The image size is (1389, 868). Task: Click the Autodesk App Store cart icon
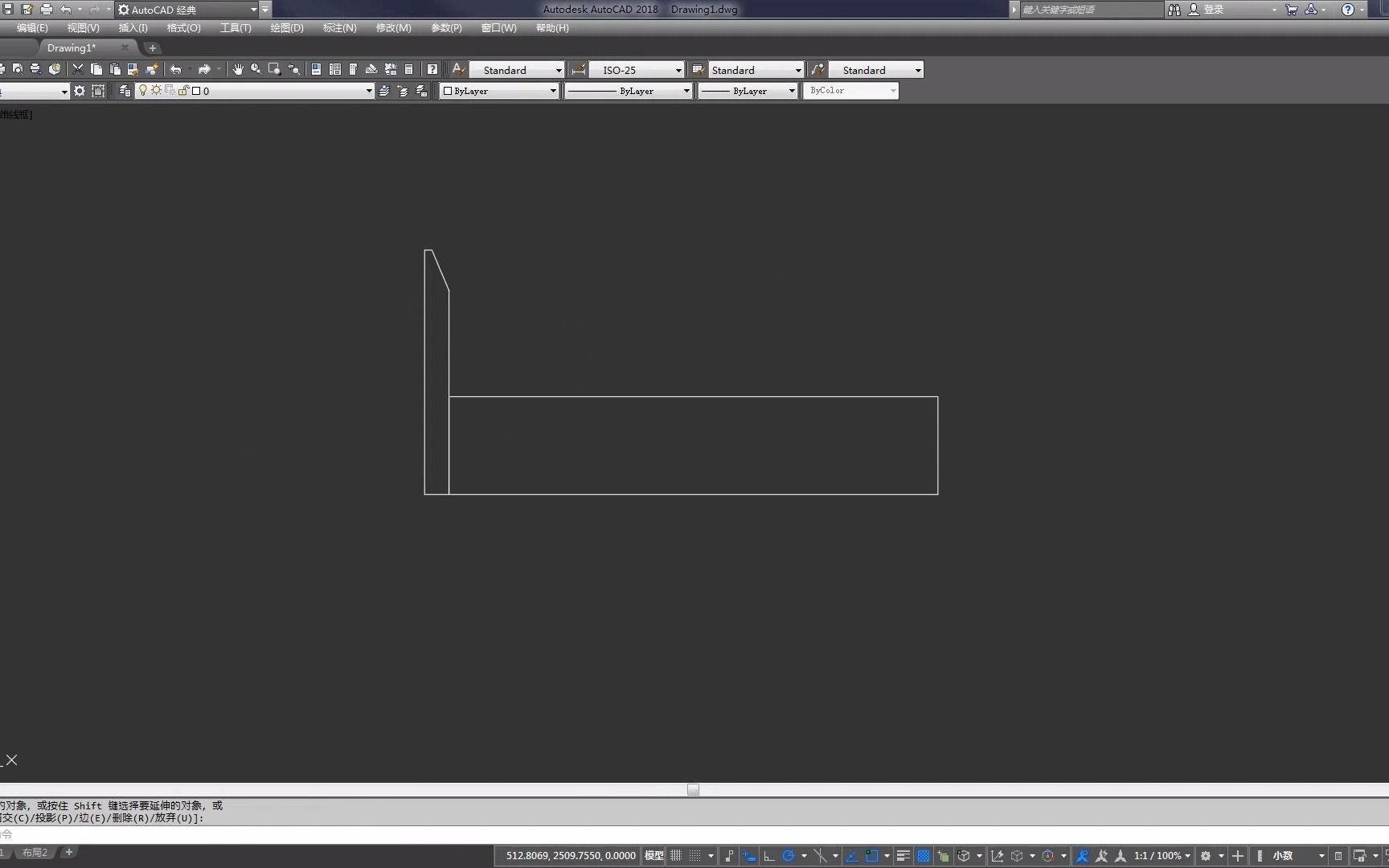pyautogui.click(x=1291, y=10)
